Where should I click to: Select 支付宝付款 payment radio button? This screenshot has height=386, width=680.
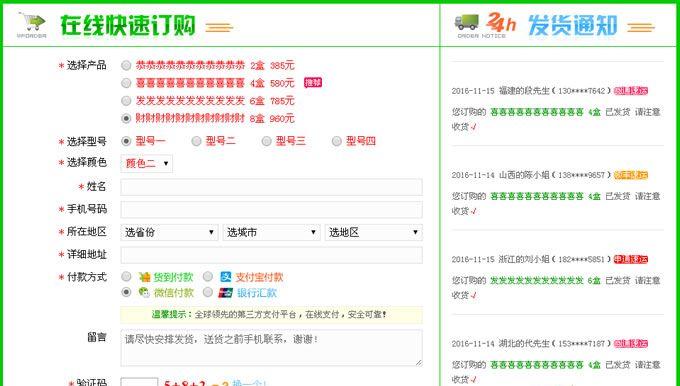point(208,276)
